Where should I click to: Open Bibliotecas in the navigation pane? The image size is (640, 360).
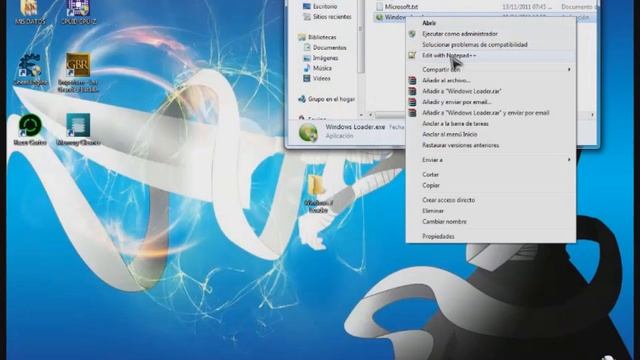(x=318, y=37)
